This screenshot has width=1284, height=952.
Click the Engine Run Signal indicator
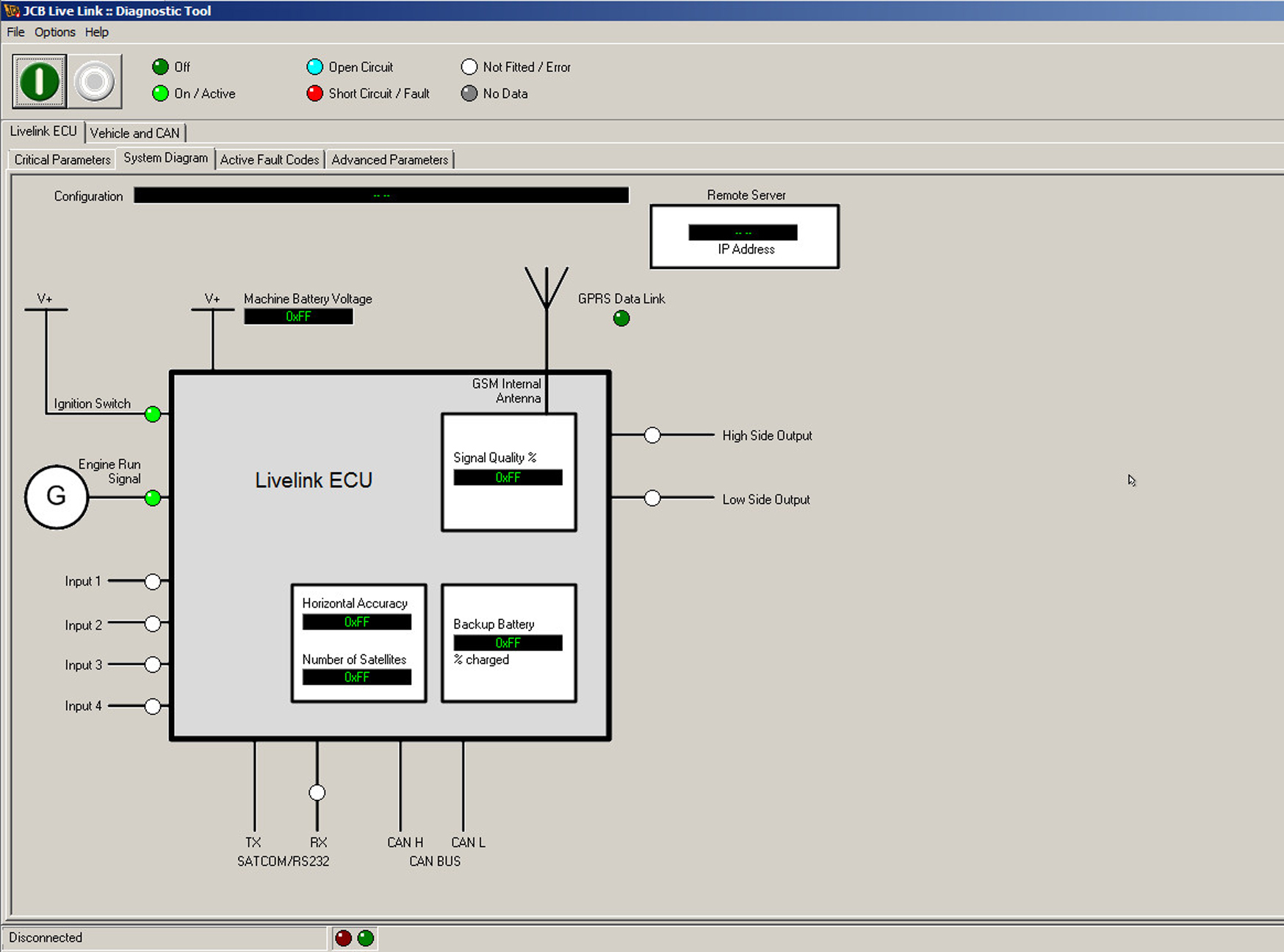point(153,498)
